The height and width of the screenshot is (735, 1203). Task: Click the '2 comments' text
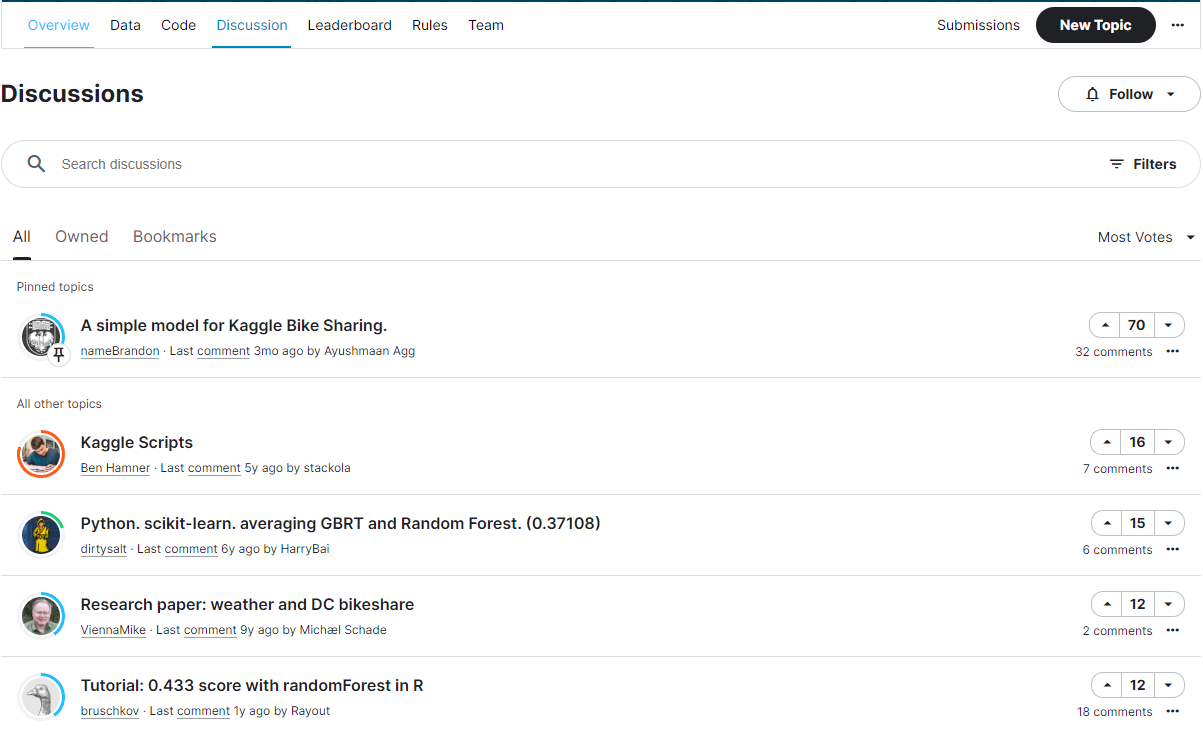click(1118, 631)
